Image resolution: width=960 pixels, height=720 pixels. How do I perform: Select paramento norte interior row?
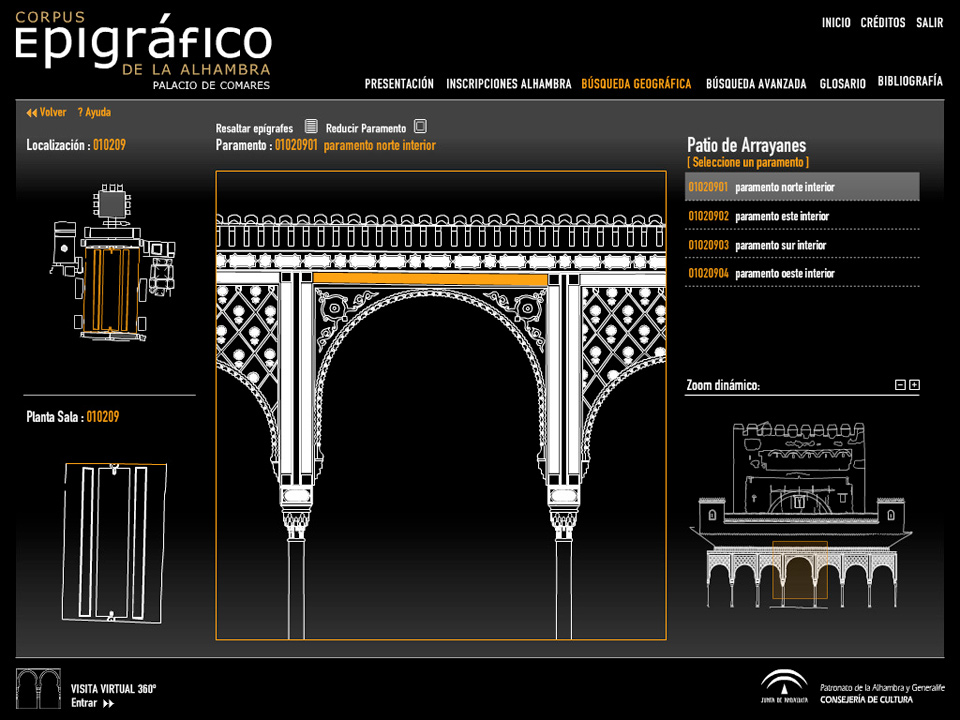click(802, 187)
